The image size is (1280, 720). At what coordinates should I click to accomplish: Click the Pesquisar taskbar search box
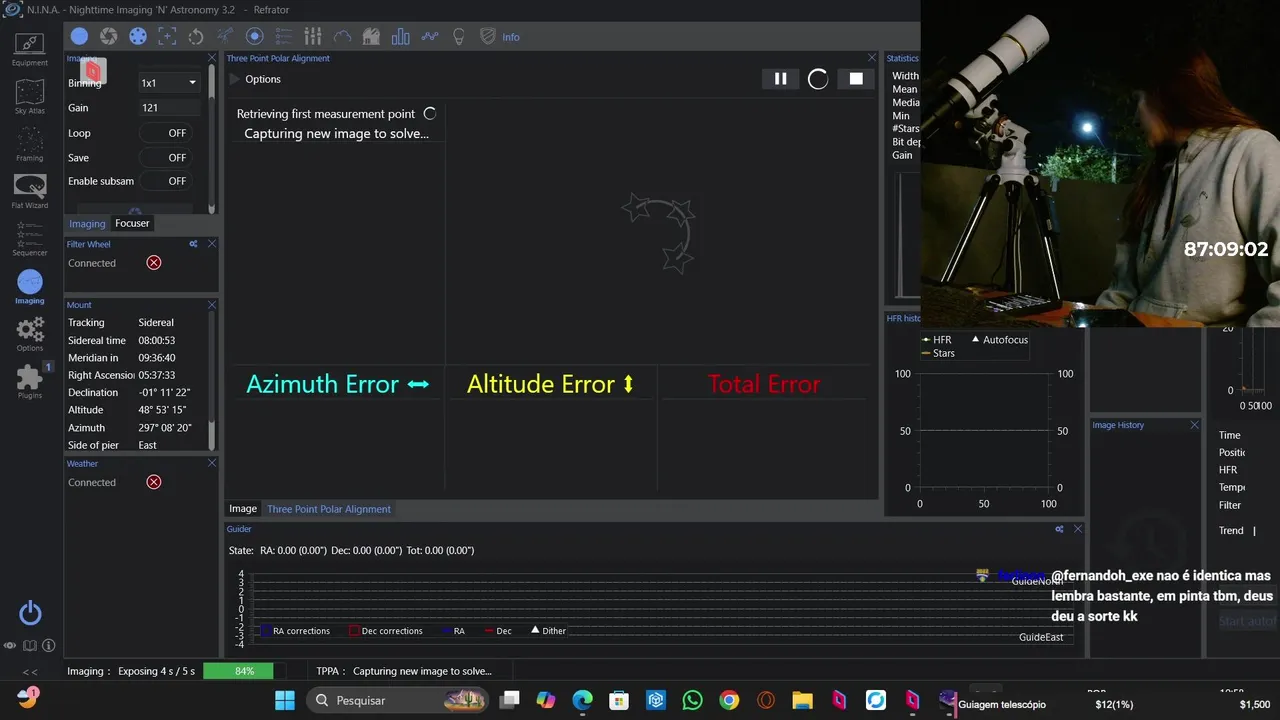399,700
